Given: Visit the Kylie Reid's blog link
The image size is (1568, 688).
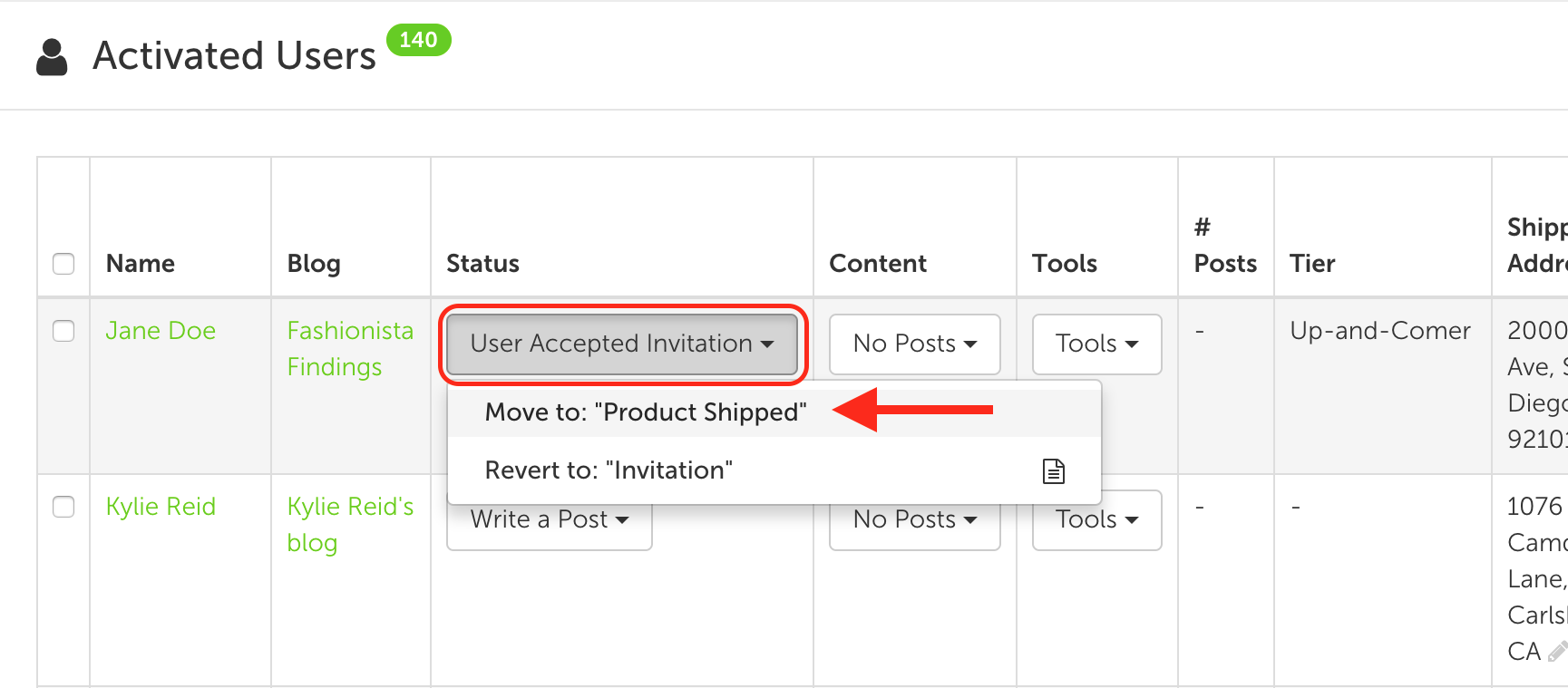Looking at the screenshot, I should click(350, 525).
